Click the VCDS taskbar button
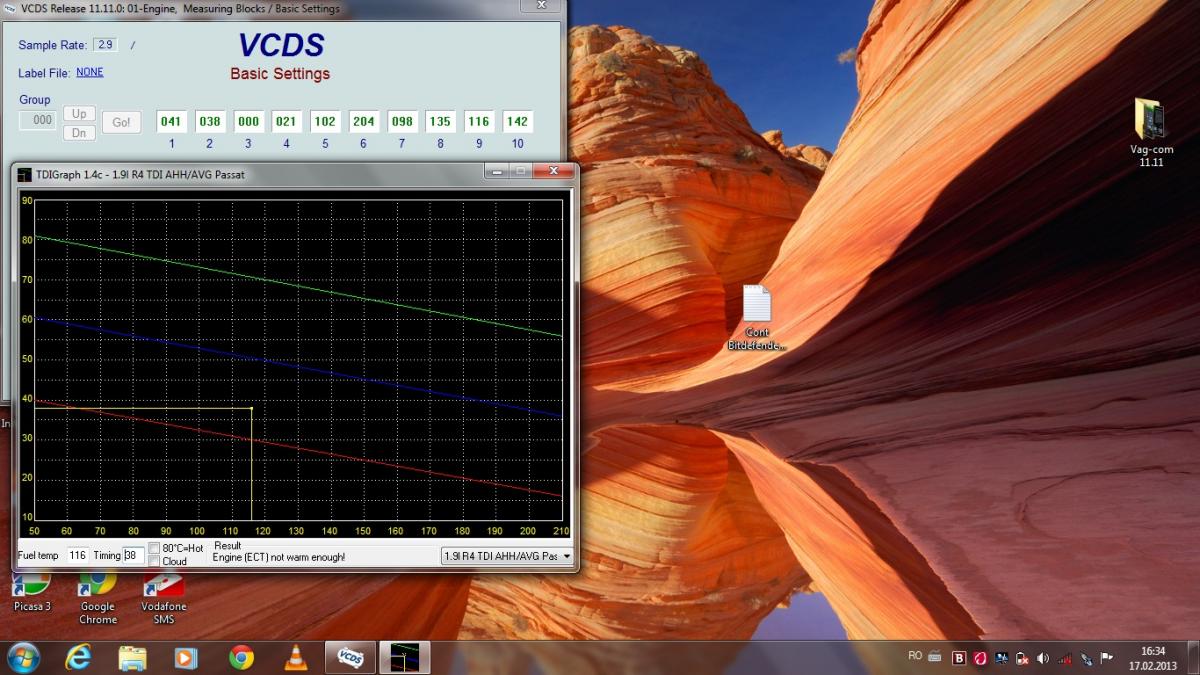 tap(350, 657)
